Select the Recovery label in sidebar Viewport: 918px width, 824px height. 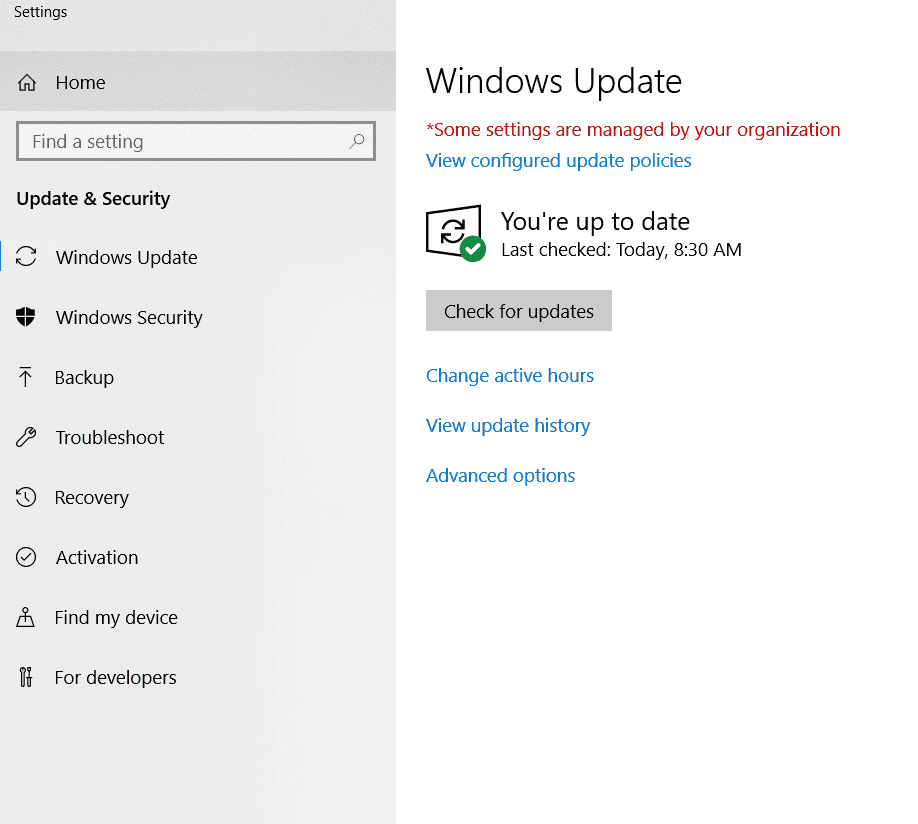pos(92,498)
